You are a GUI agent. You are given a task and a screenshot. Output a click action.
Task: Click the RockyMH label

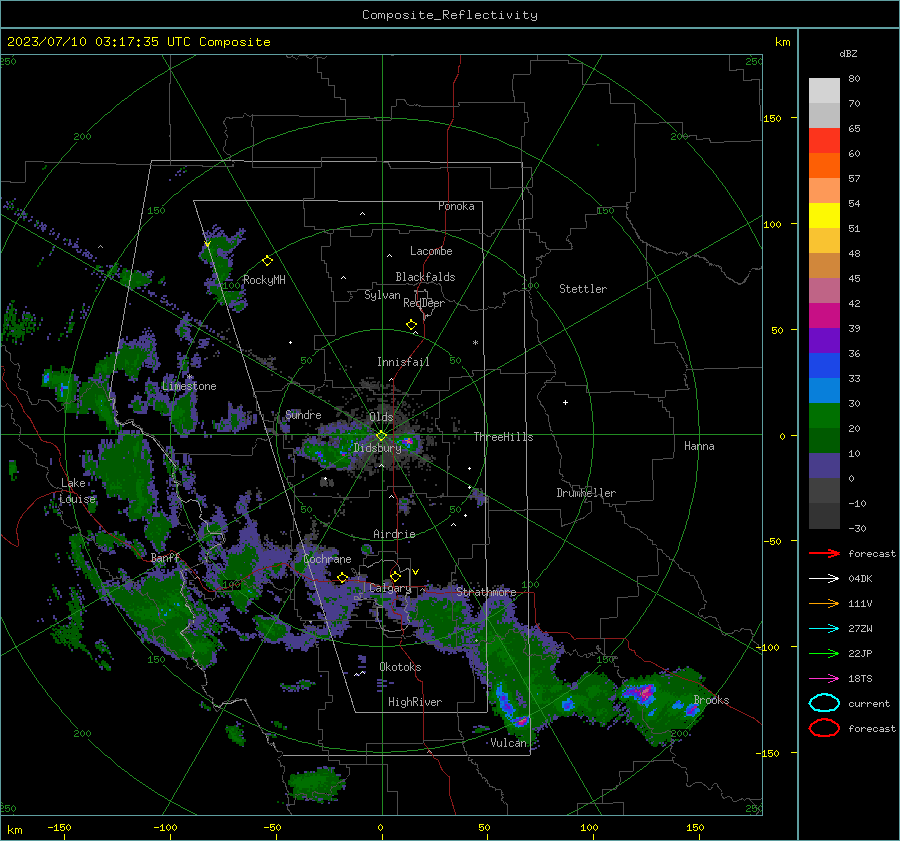264,280
